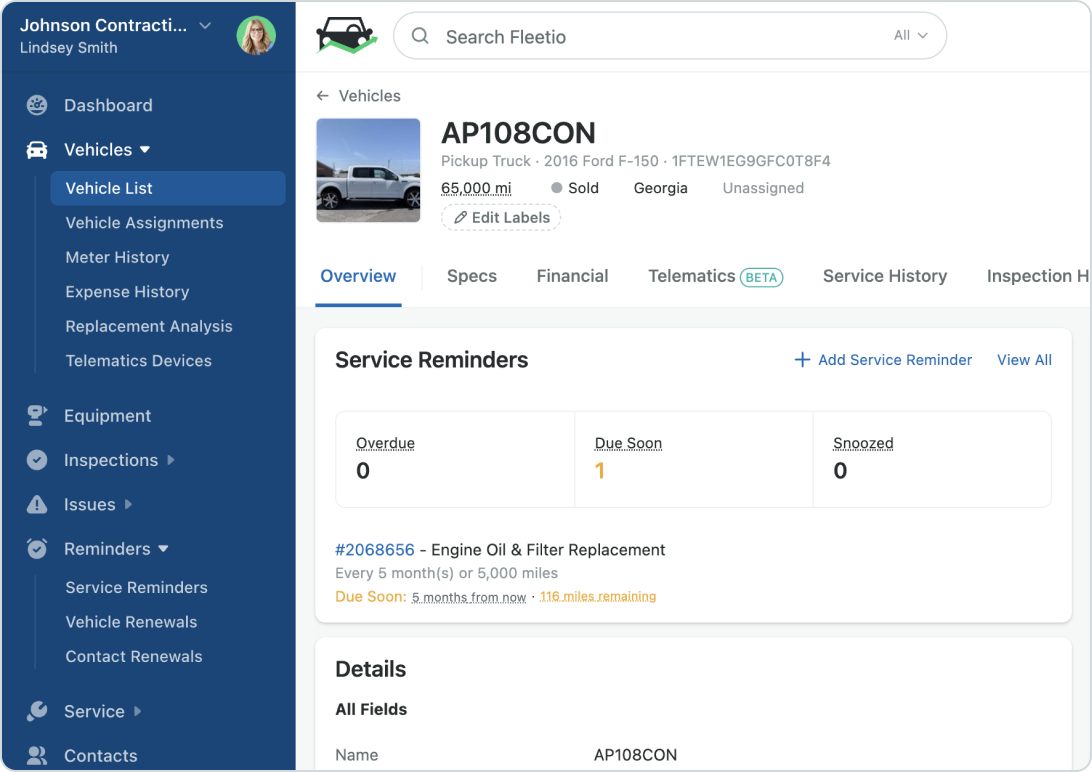This screenshot has width=1092, height=772.
Task: Click the Service wrench icon
Action: click(37, 711)
